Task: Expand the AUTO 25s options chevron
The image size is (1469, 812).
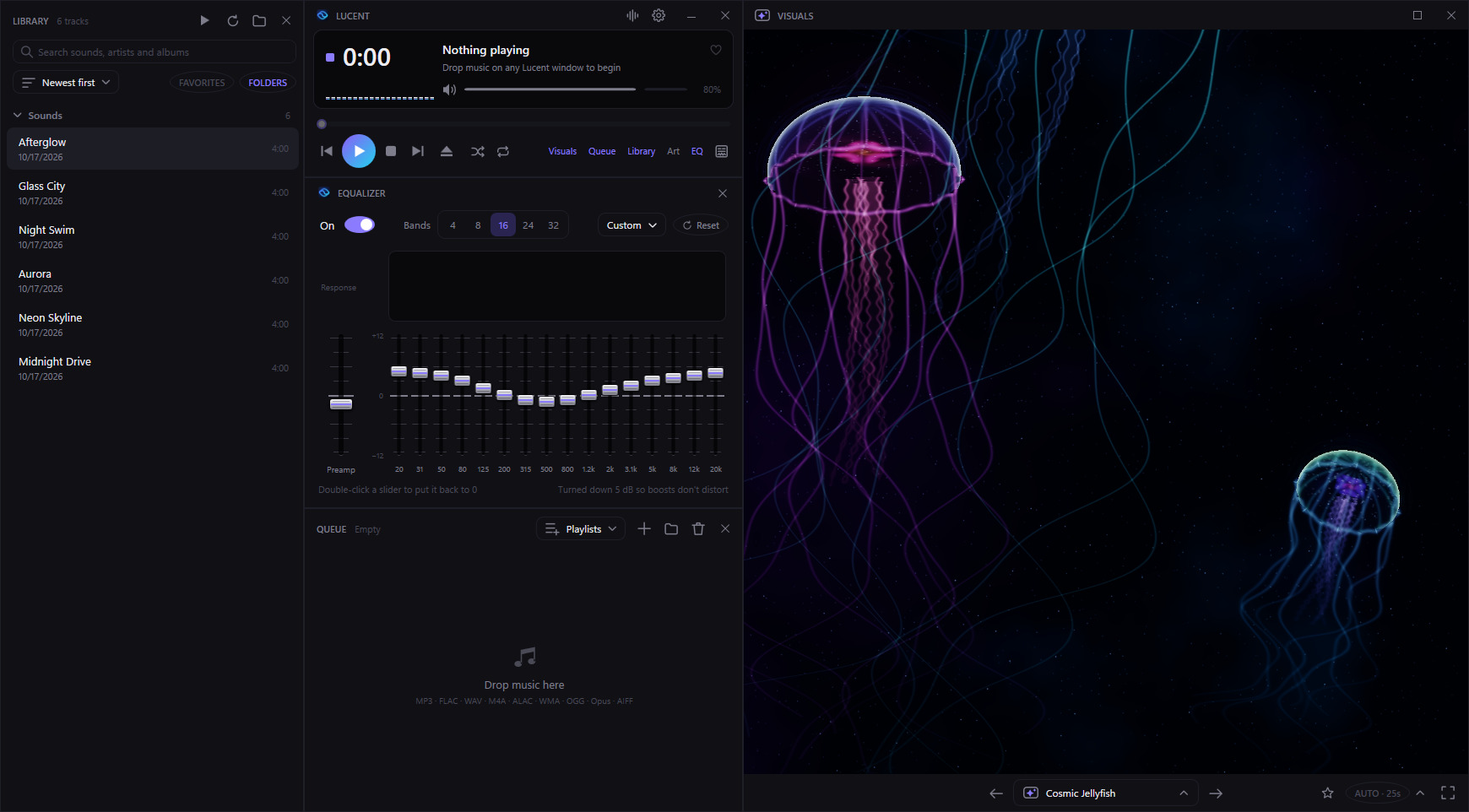Action: (1420, 793)
